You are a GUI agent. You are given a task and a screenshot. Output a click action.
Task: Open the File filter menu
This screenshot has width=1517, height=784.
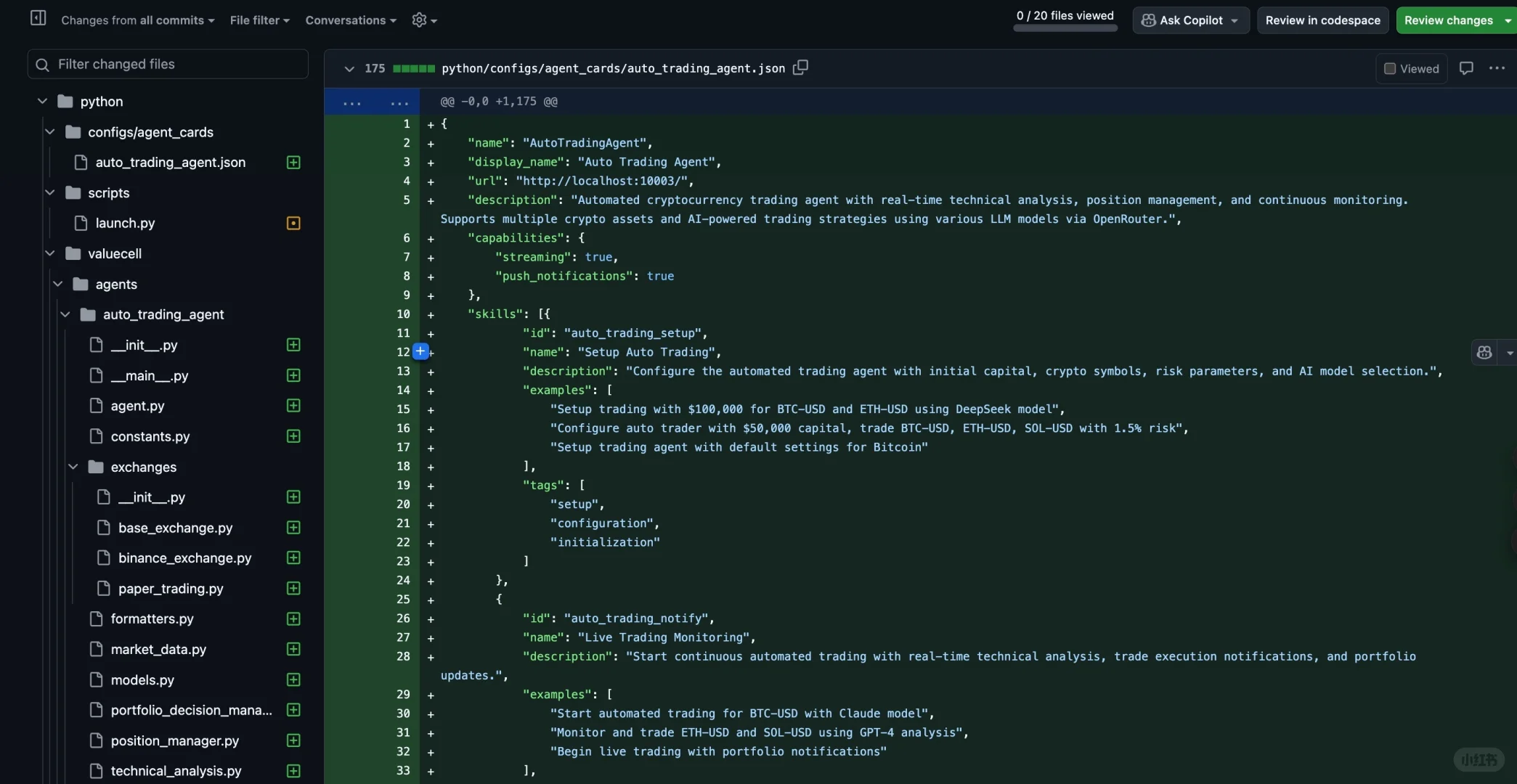[259, 20]
